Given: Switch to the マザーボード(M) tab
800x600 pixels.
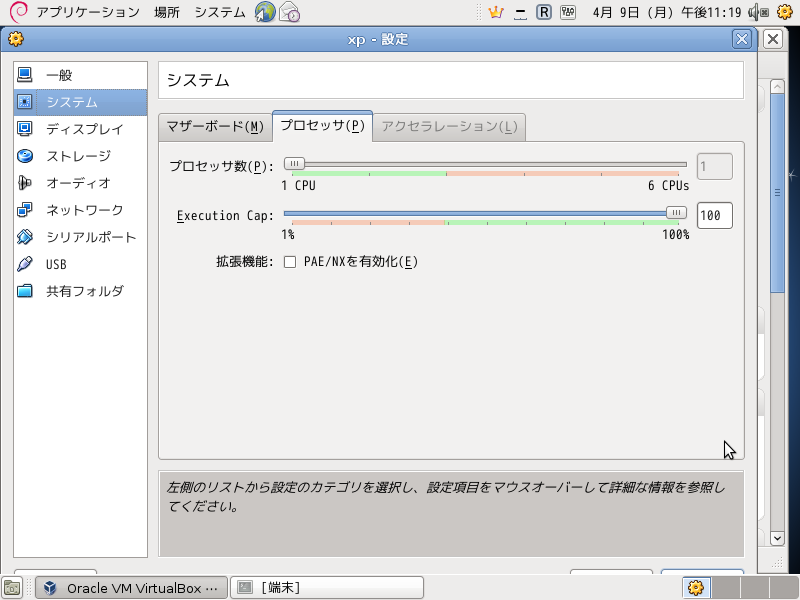Looking at the screenshot, I should pyautogui.click(x=215, y=127).
